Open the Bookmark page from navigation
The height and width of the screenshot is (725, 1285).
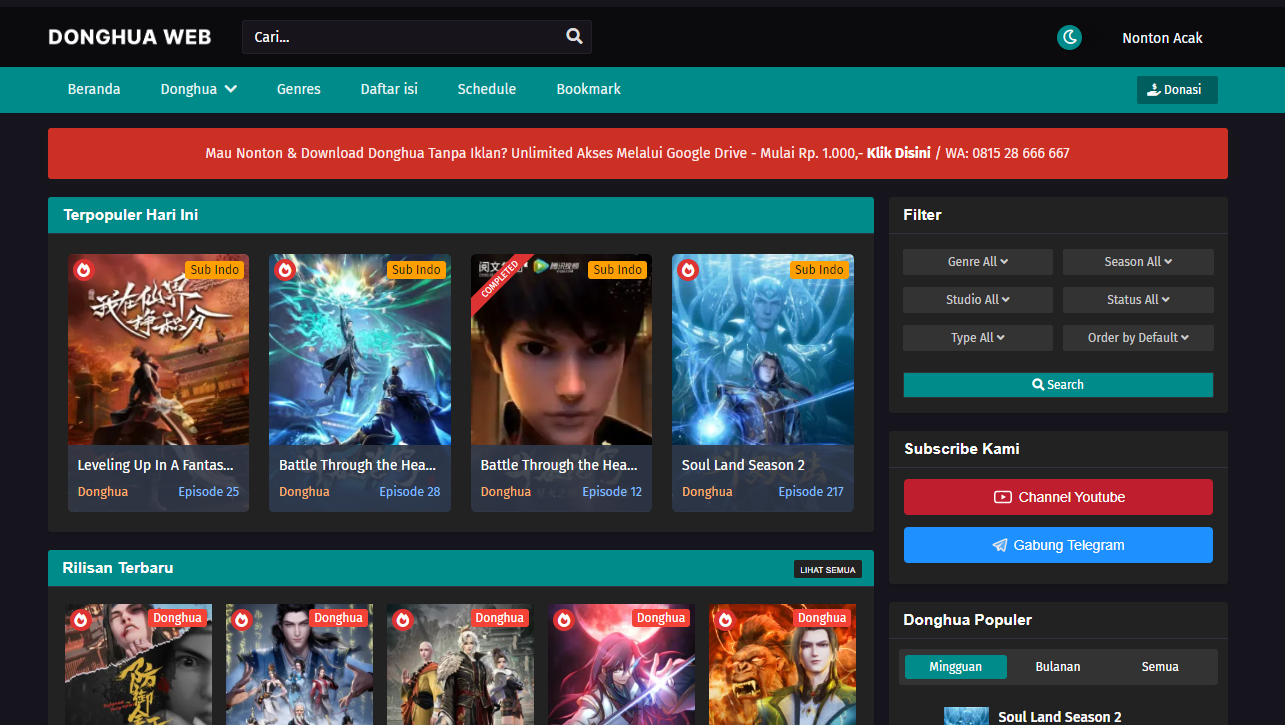pos(589,89)
